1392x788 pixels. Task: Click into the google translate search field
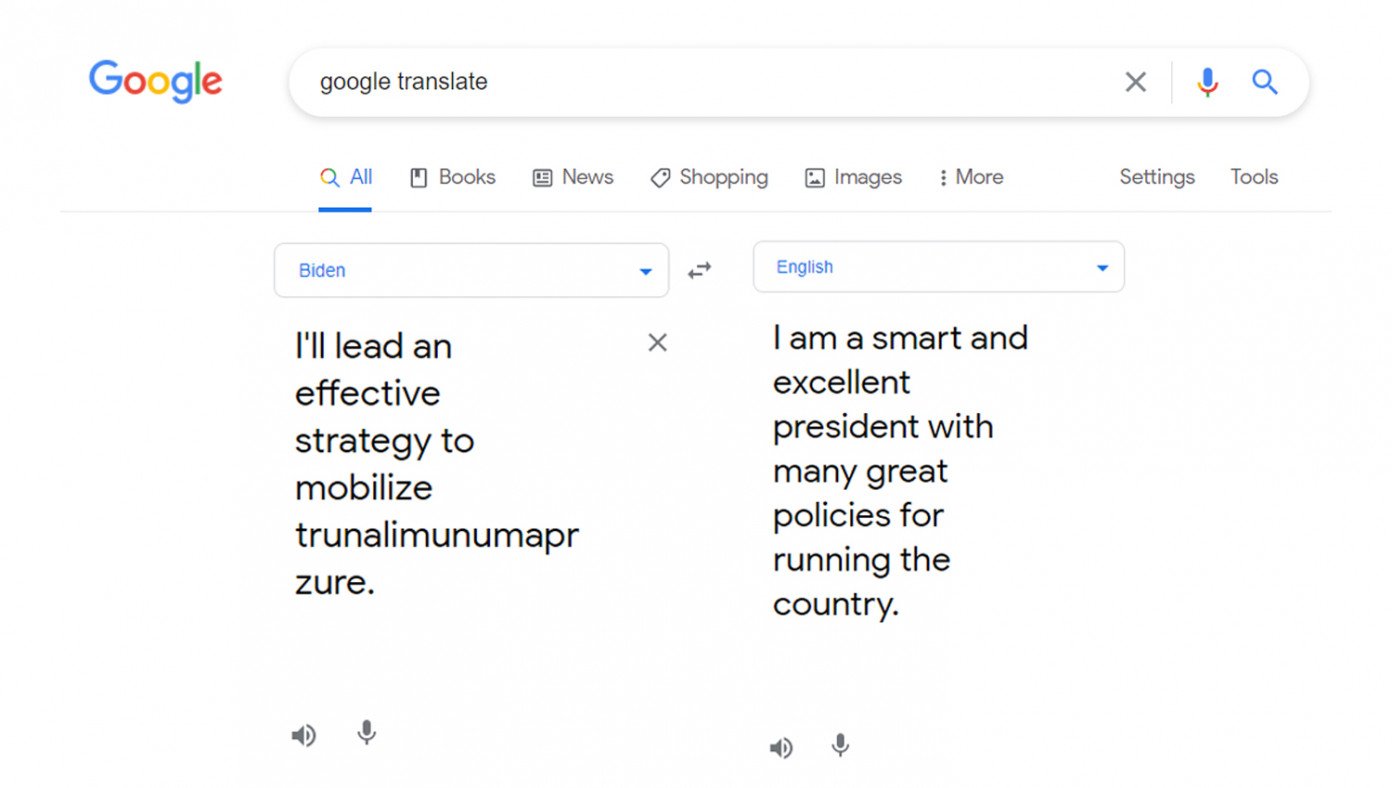tap(700, 82)
